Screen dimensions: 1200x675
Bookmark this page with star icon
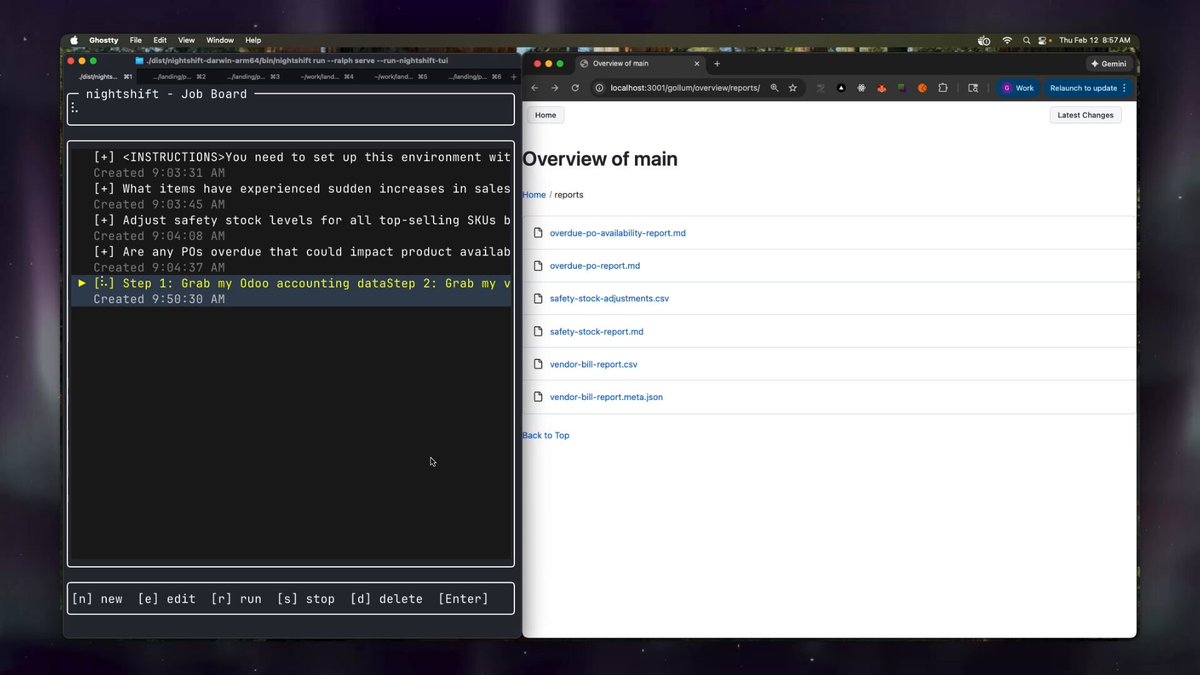click(x=793, y=88)
